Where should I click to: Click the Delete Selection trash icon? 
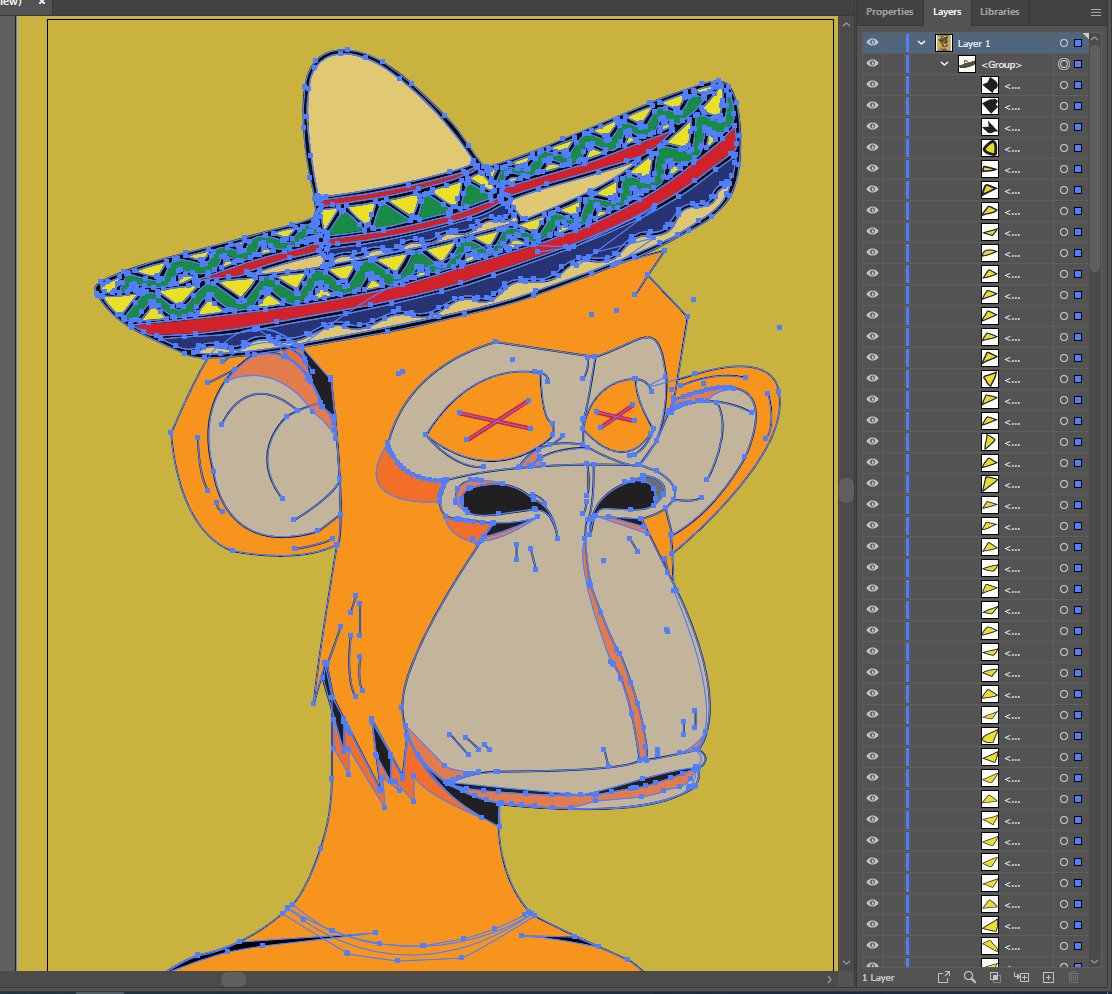point(1074,977)
